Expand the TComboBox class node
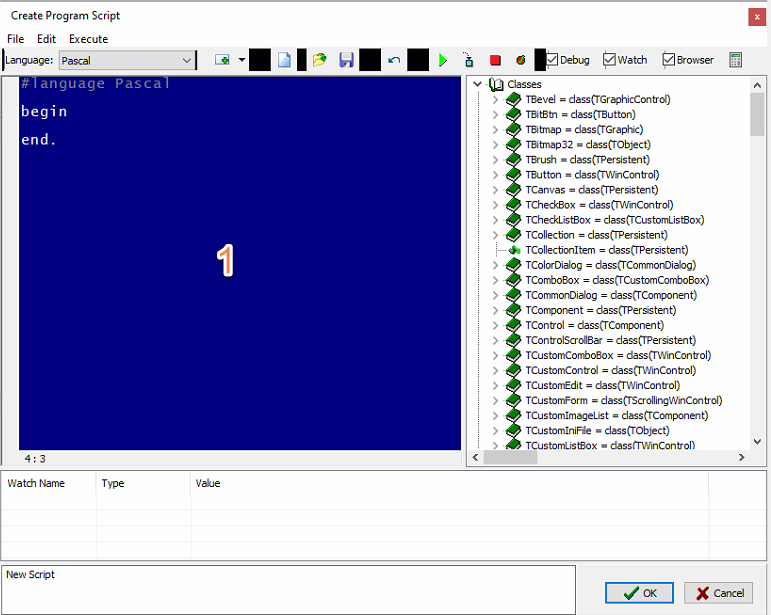Screen dimensions: 771x615 point(495,280)
